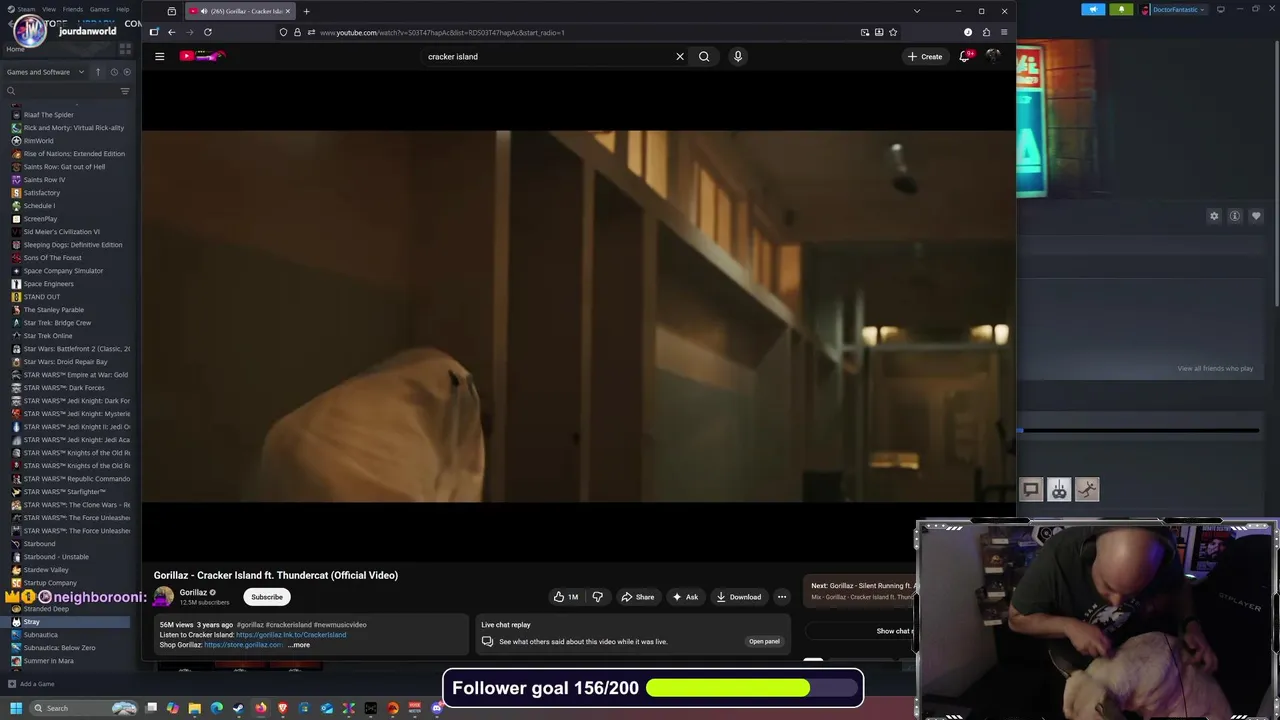
Task: Open the Firefox extensions puzzle icon
Action: [986, 32]
